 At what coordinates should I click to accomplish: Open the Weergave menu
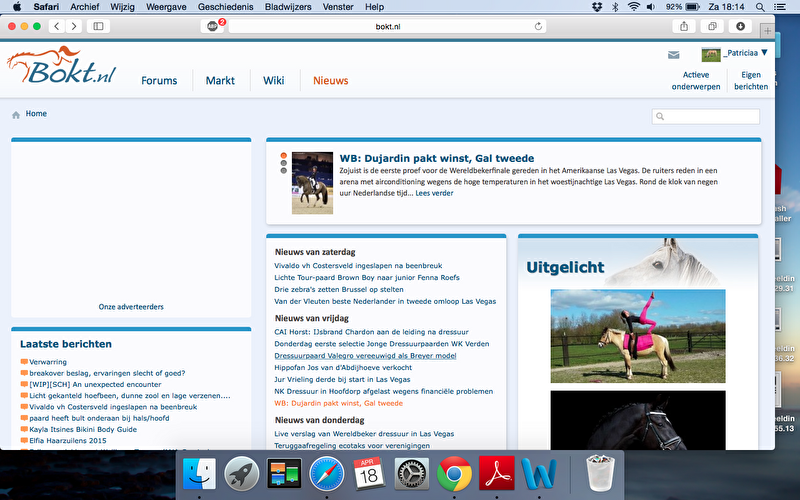[x=166, y=7]
